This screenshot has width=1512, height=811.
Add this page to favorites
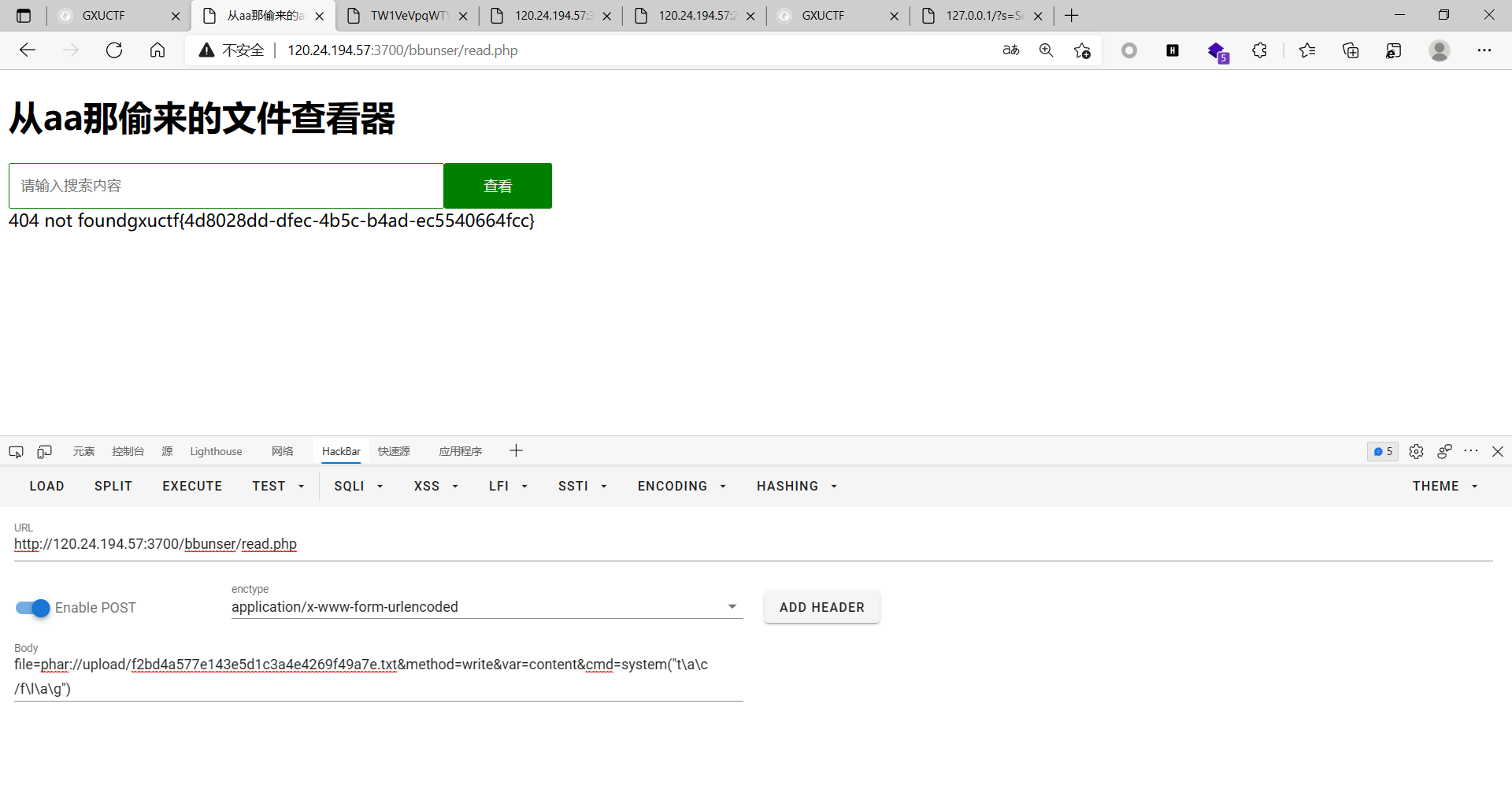1082,50
